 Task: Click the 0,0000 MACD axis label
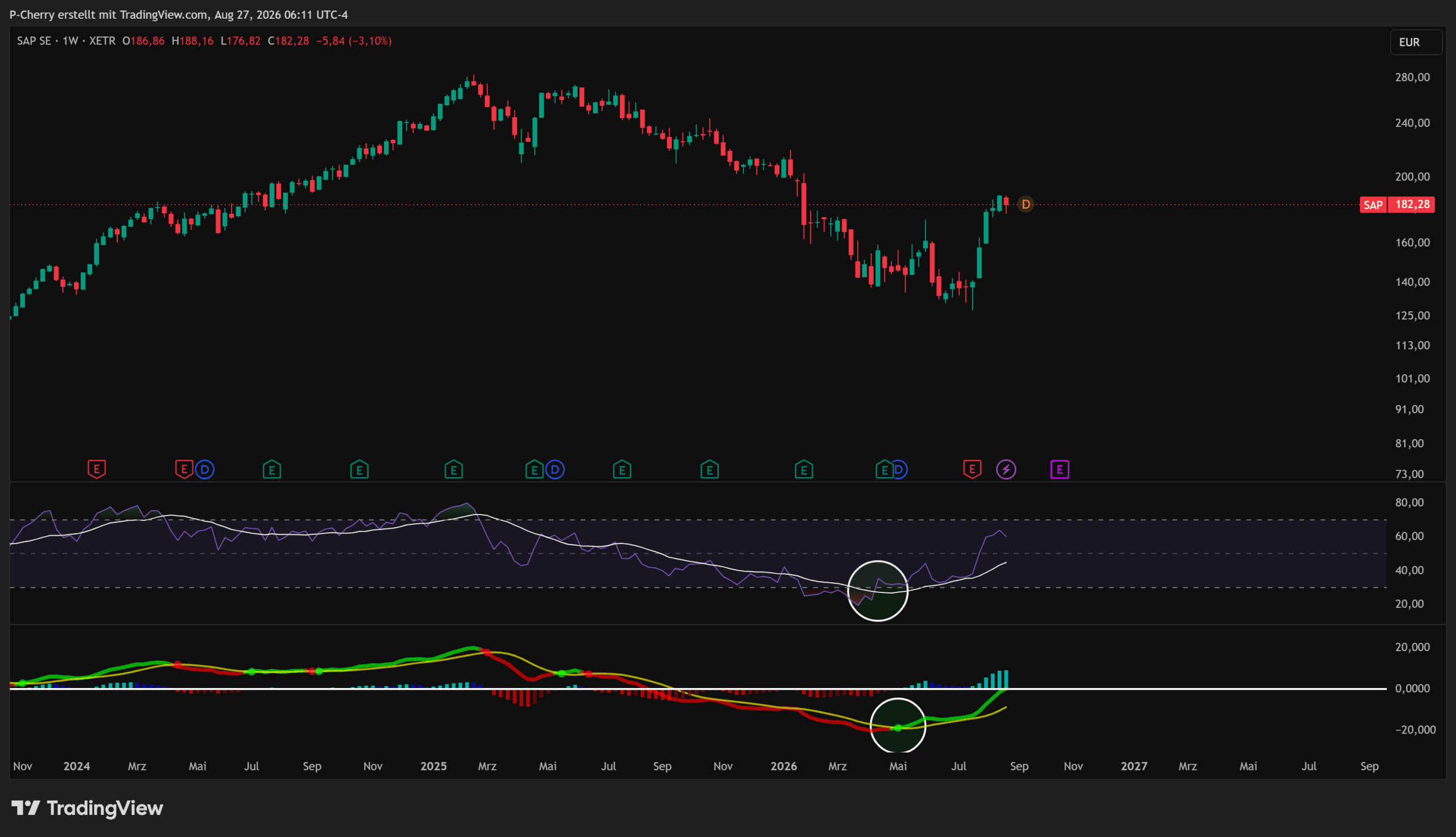(x=1412, y=689)
